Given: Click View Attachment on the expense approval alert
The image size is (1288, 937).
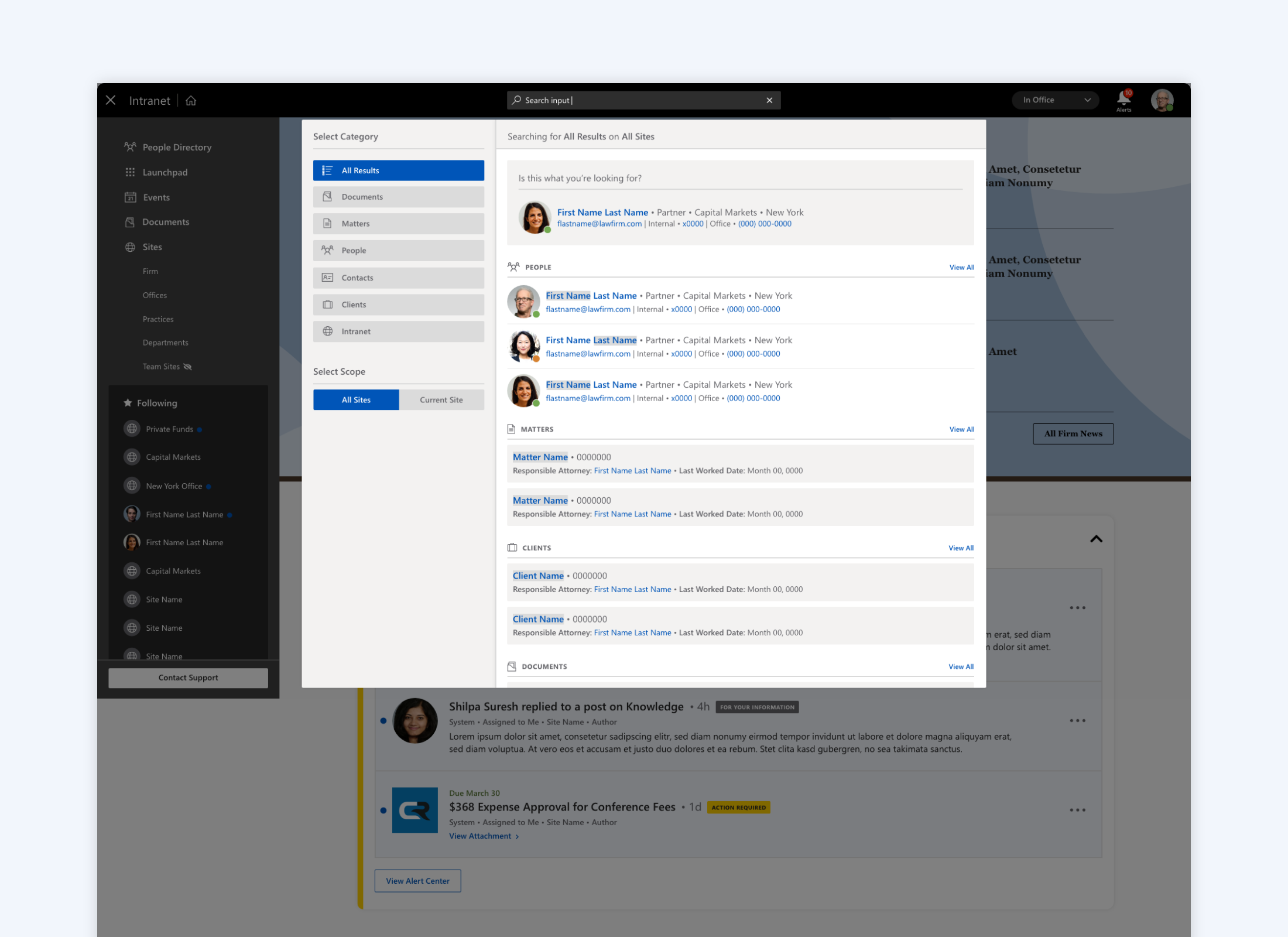Looking at the screenshot, I should click(x=480, y=836).
